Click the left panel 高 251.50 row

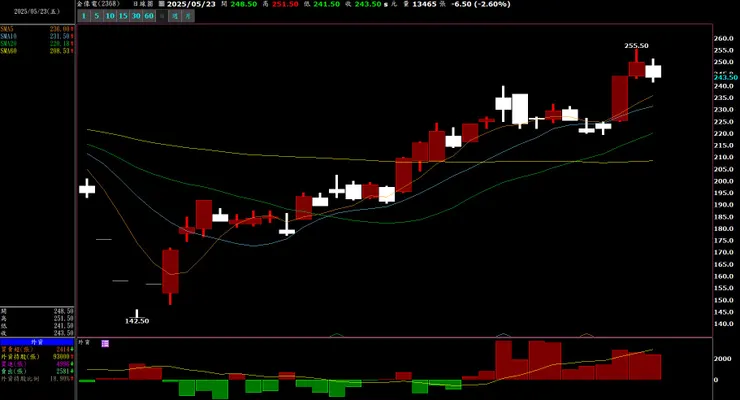click(x=37, y=318)
